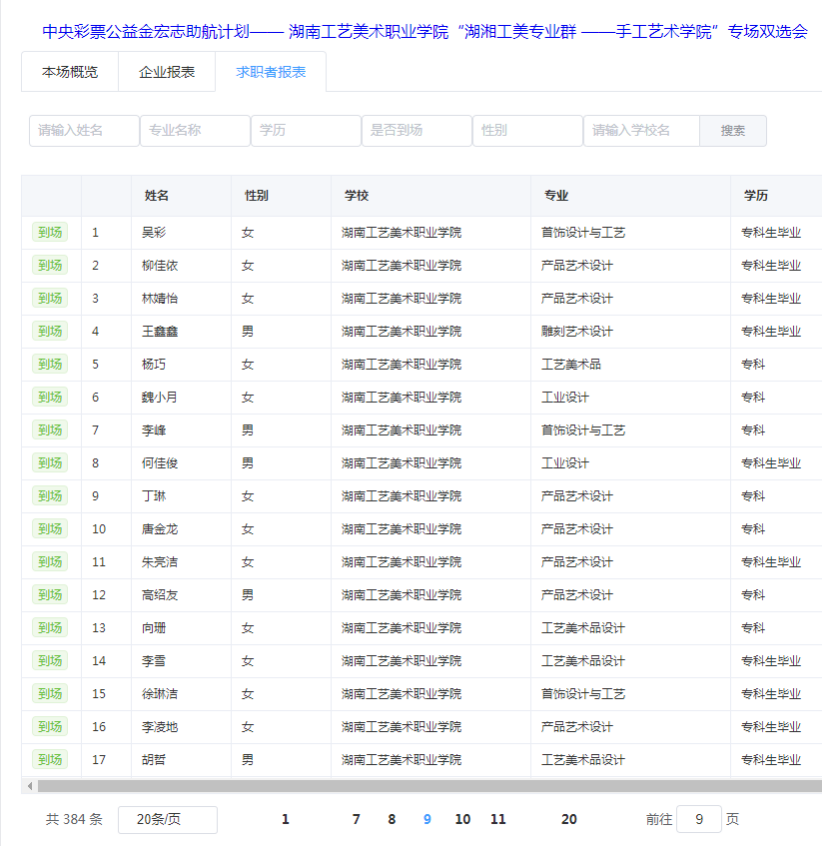
Task: Switch to the 本场概览 tab
Action: [x=70, y=72]
